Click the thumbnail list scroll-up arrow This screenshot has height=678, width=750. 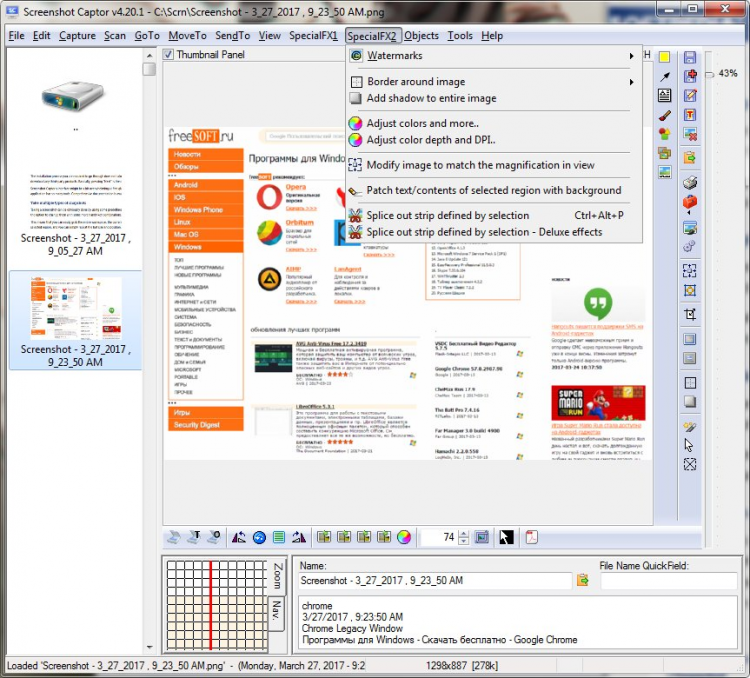pos(149,56)
